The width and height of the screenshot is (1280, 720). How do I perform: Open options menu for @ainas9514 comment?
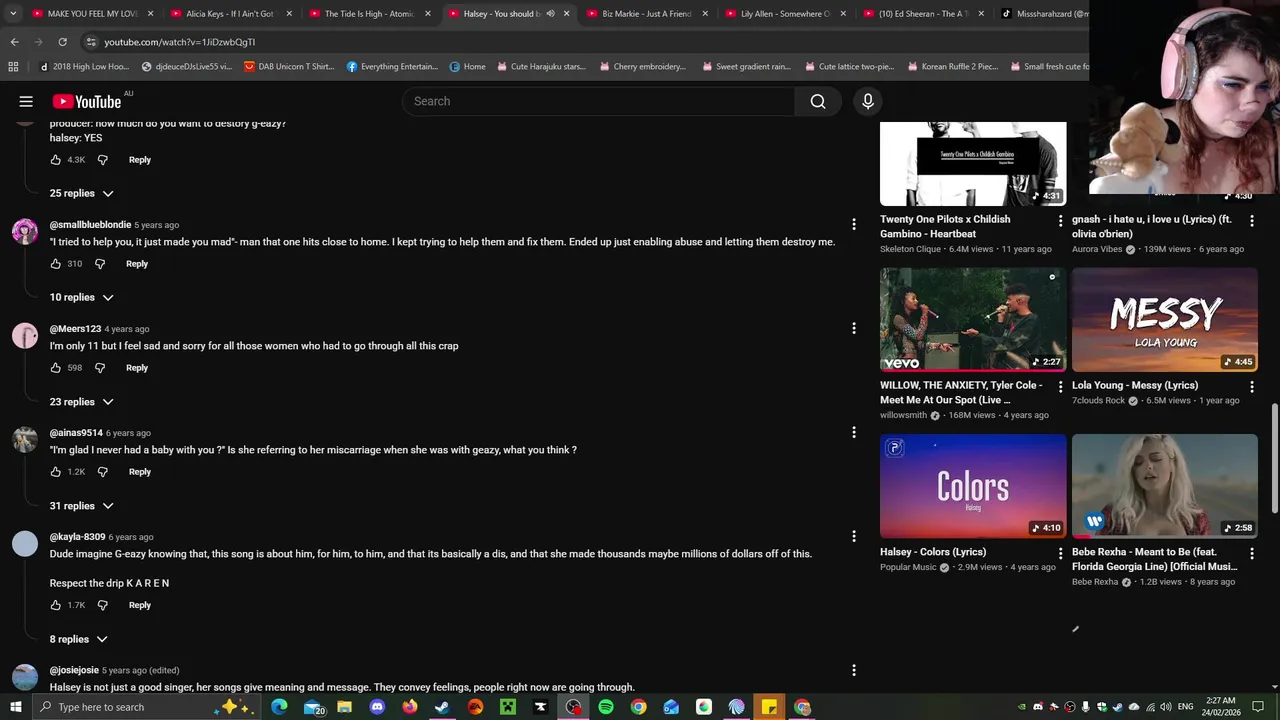(x=853, y=432)
